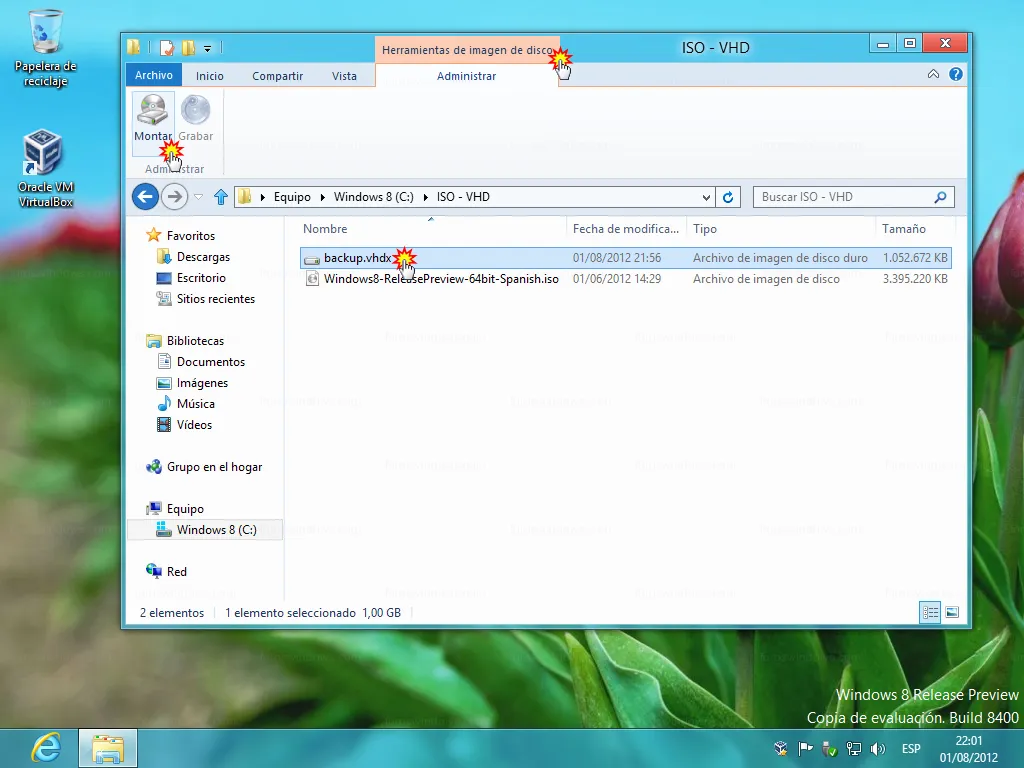Click the File Explorer taskbar button
The image size is (1024, 768).
point(108,748)
